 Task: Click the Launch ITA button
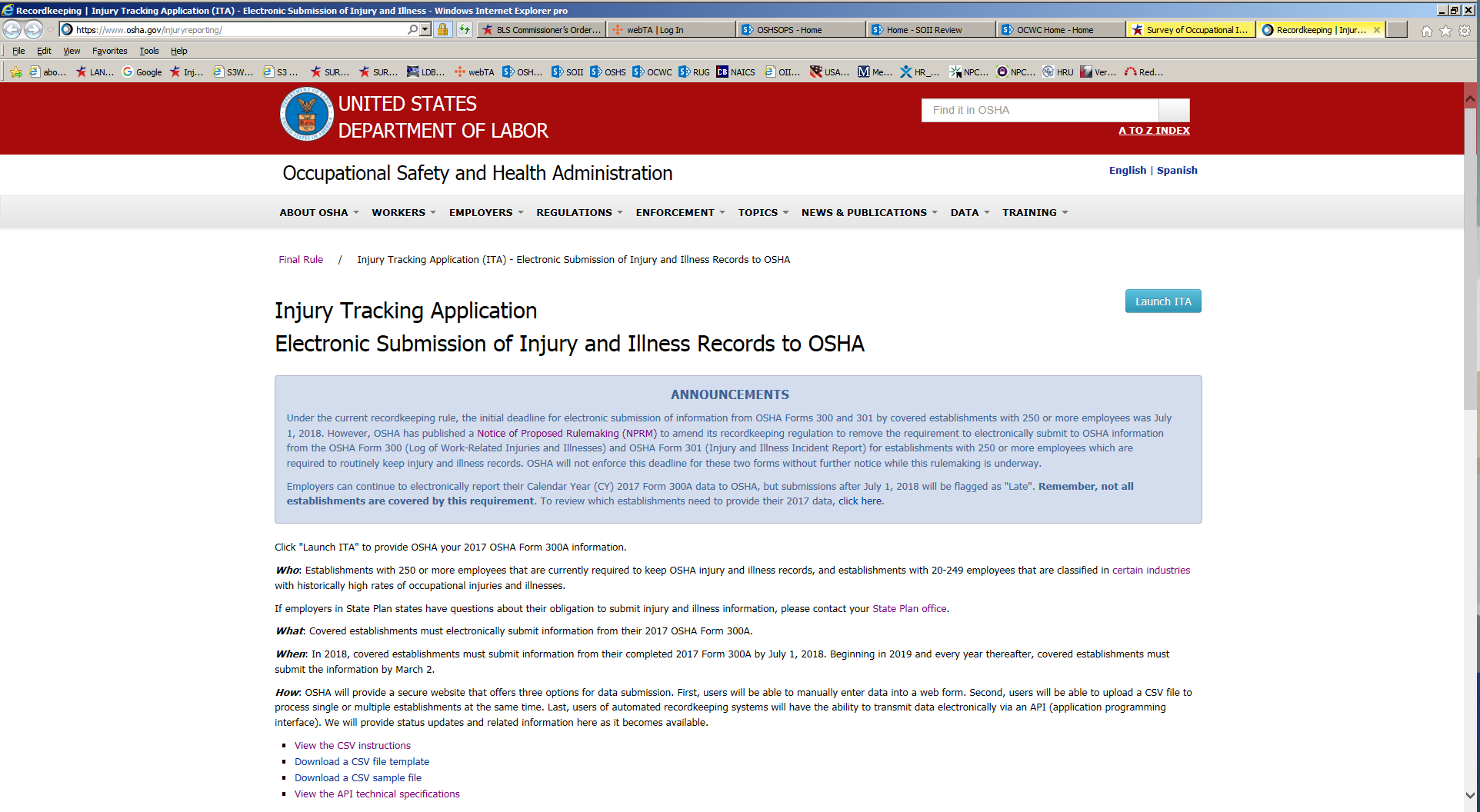[x=1163, y=301]
